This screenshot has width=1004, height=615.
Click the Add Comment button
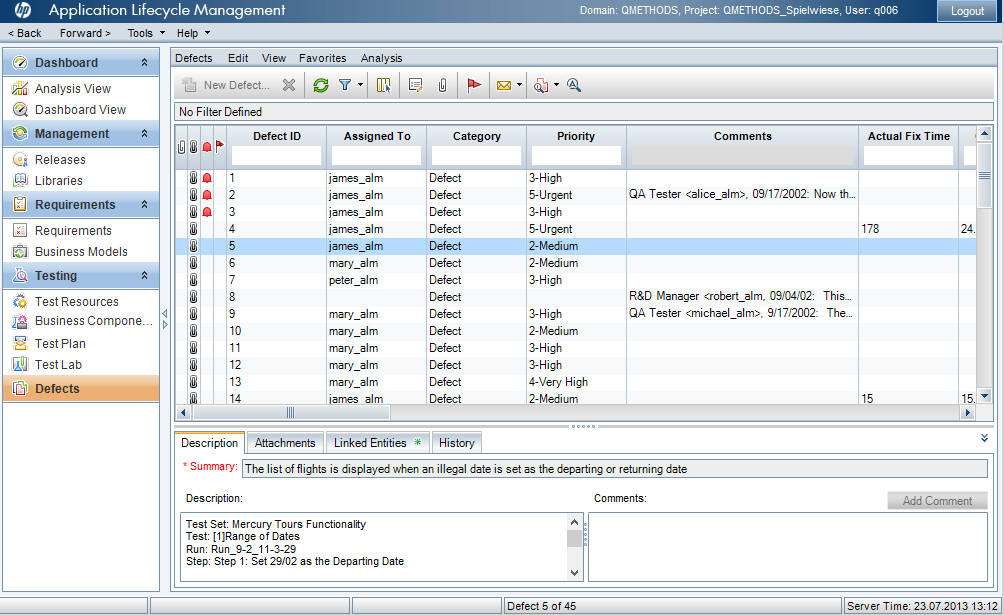point(936,500)
